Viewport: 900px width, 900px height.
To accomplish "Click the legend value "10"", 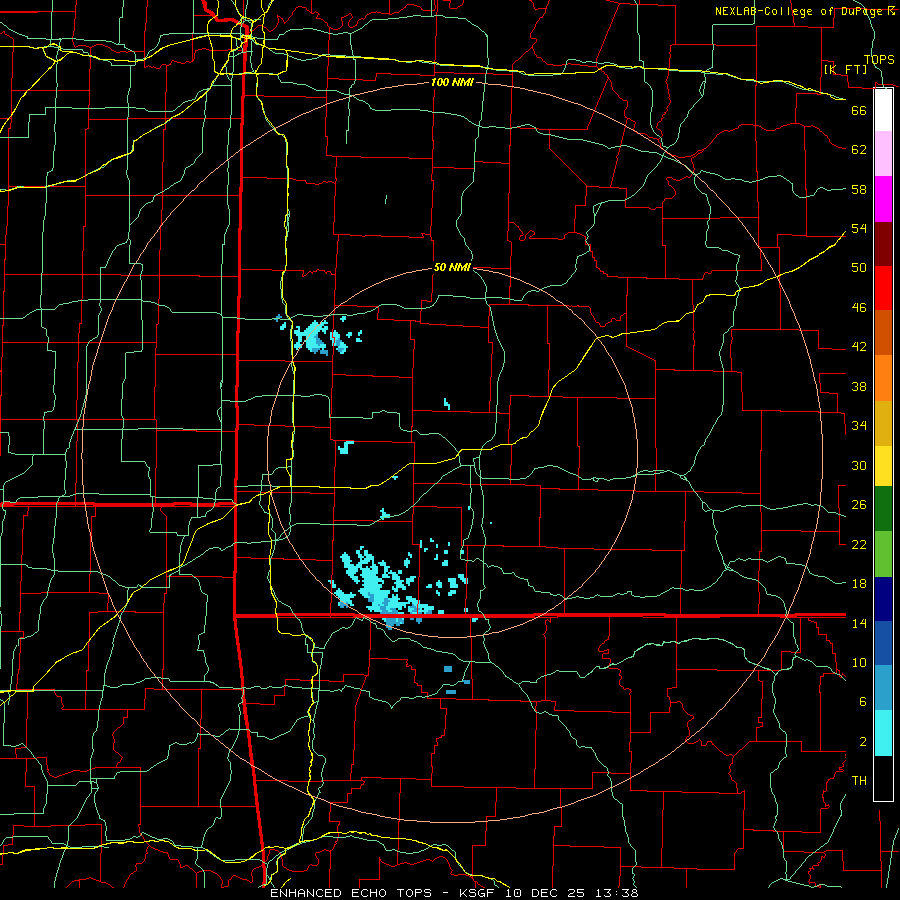I will (859, 662).
